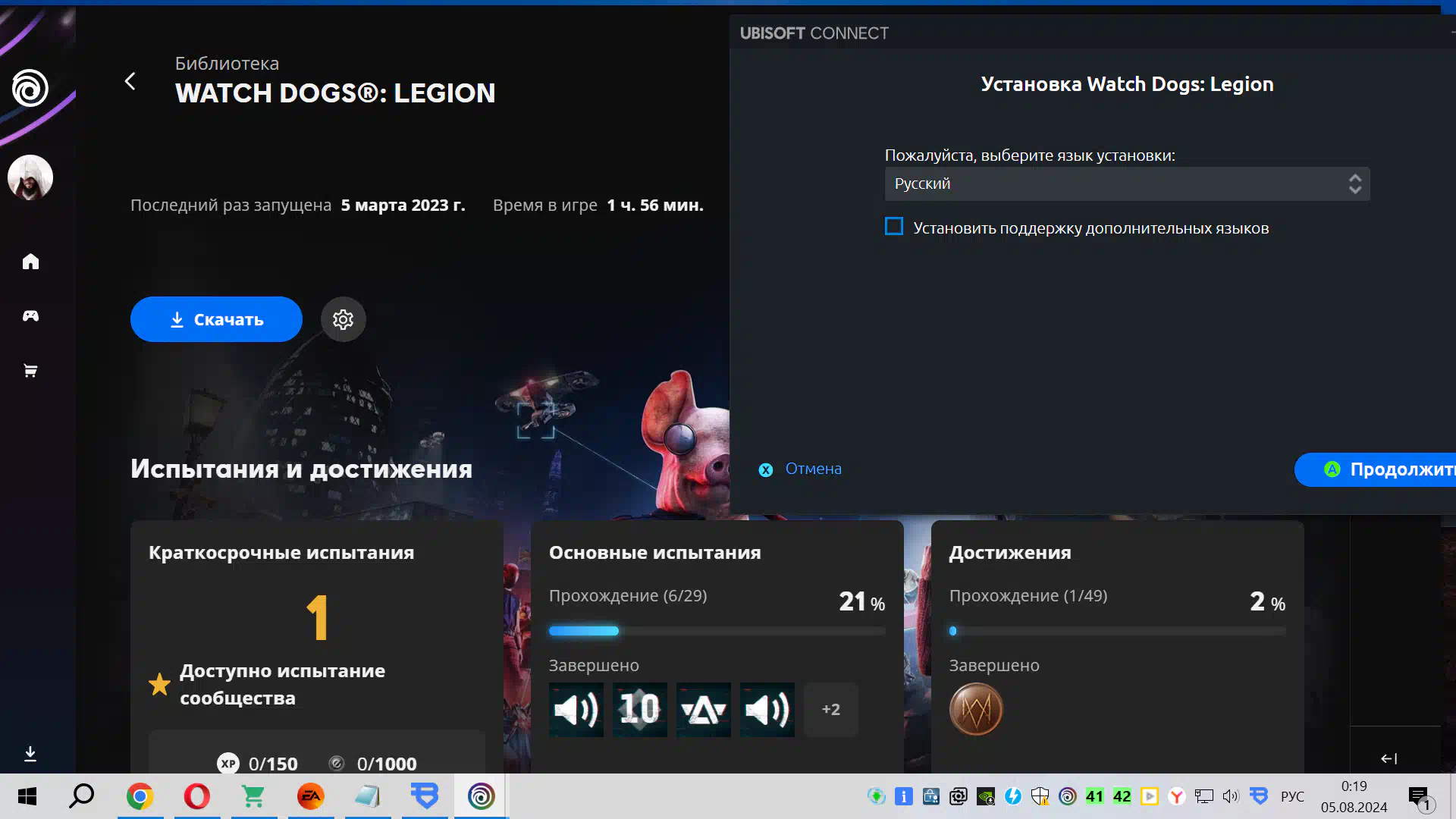Click the fourth speaker challenge badge
Image resolution: width=1456 pixels, height=819 pixels.
click(767, 710)
